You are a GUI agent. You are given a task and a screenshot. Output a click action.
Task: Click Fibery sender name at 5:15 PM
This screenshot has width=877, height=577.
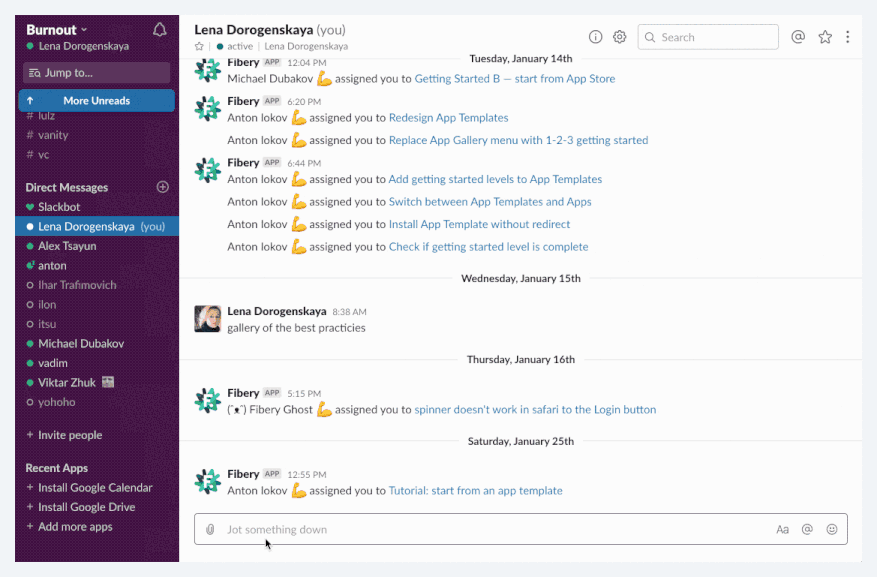coord(243,393)
